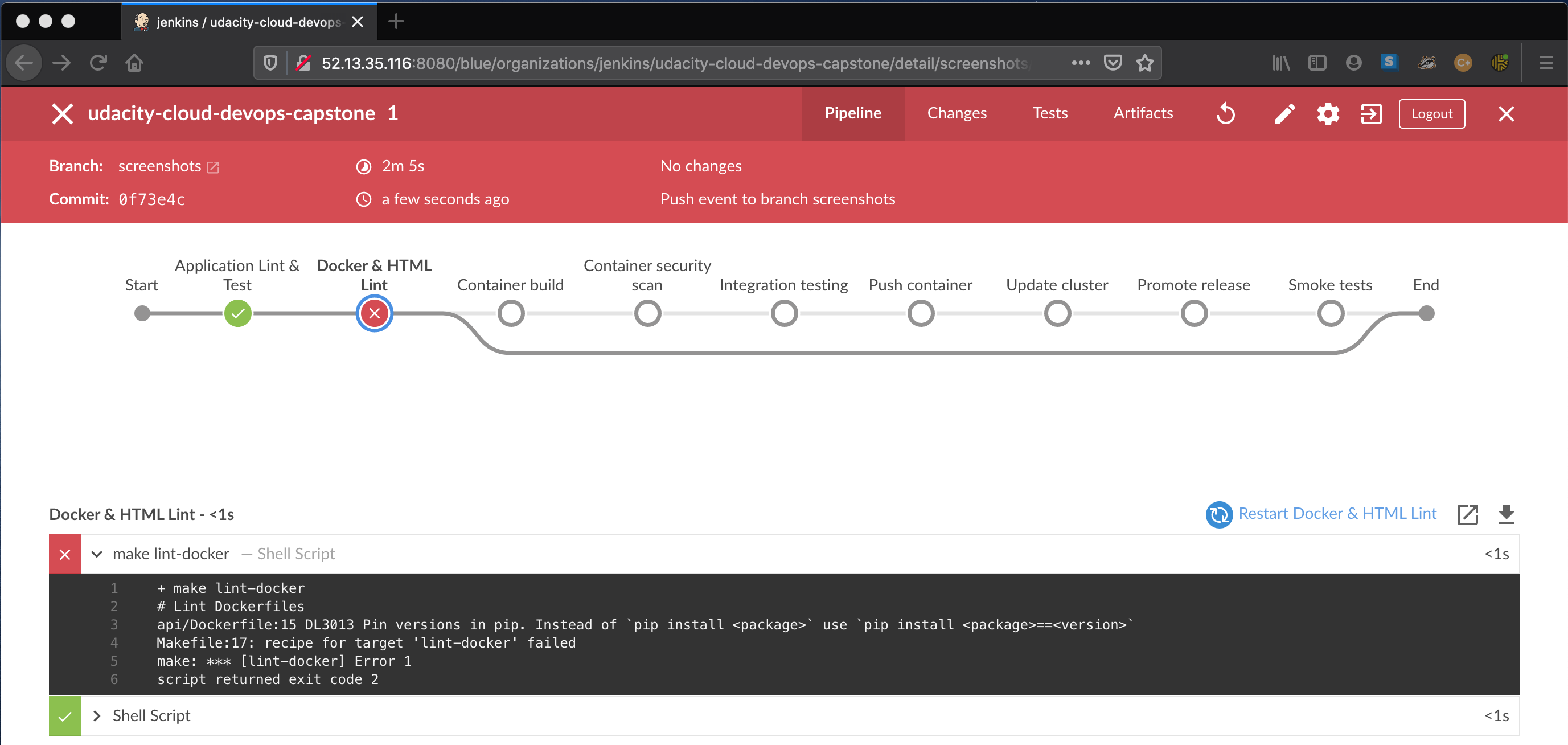
Task: Expand the Shell Script step
Action: (96, 716)
